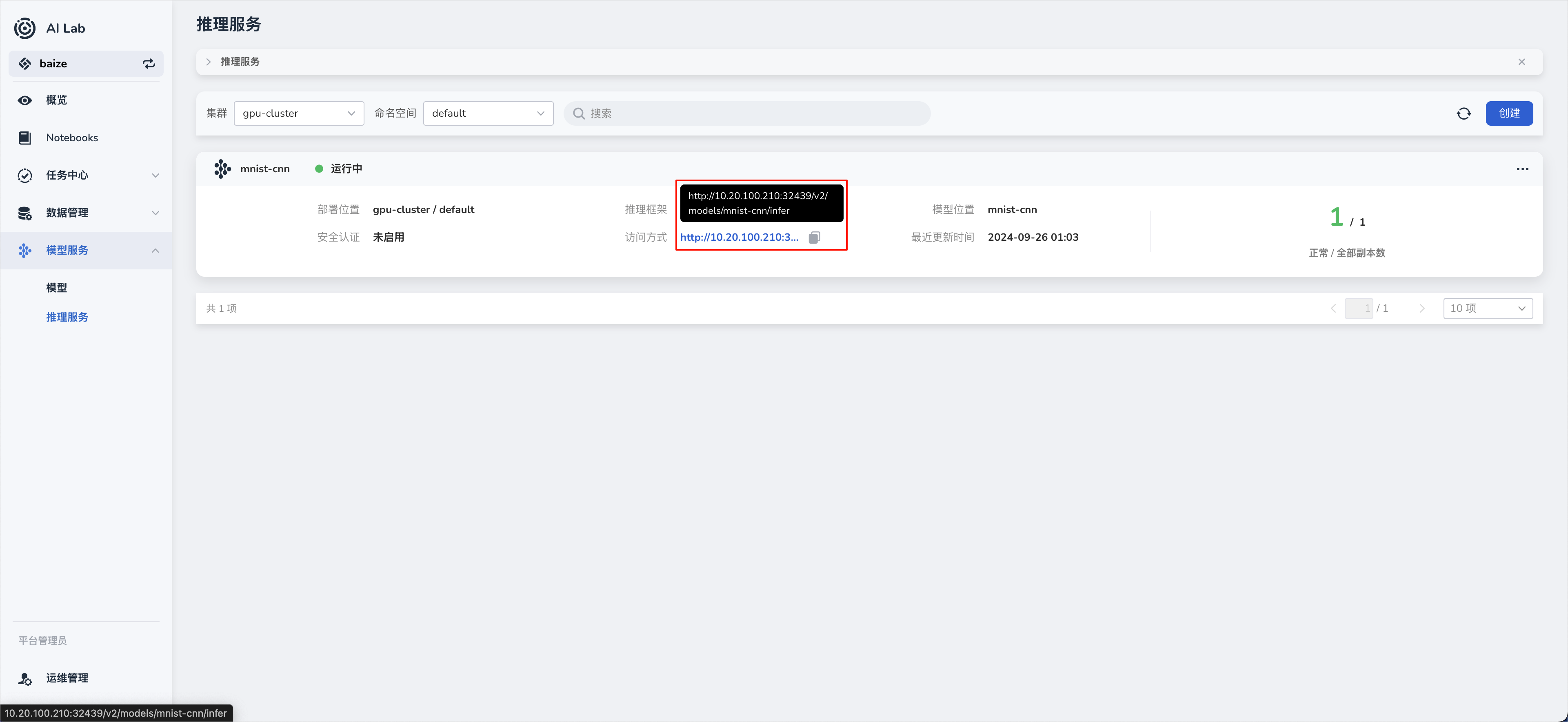Select the baize workspace entry
Image resolution: width=1568 pixels, height=722 pixels.
(86, 64)
